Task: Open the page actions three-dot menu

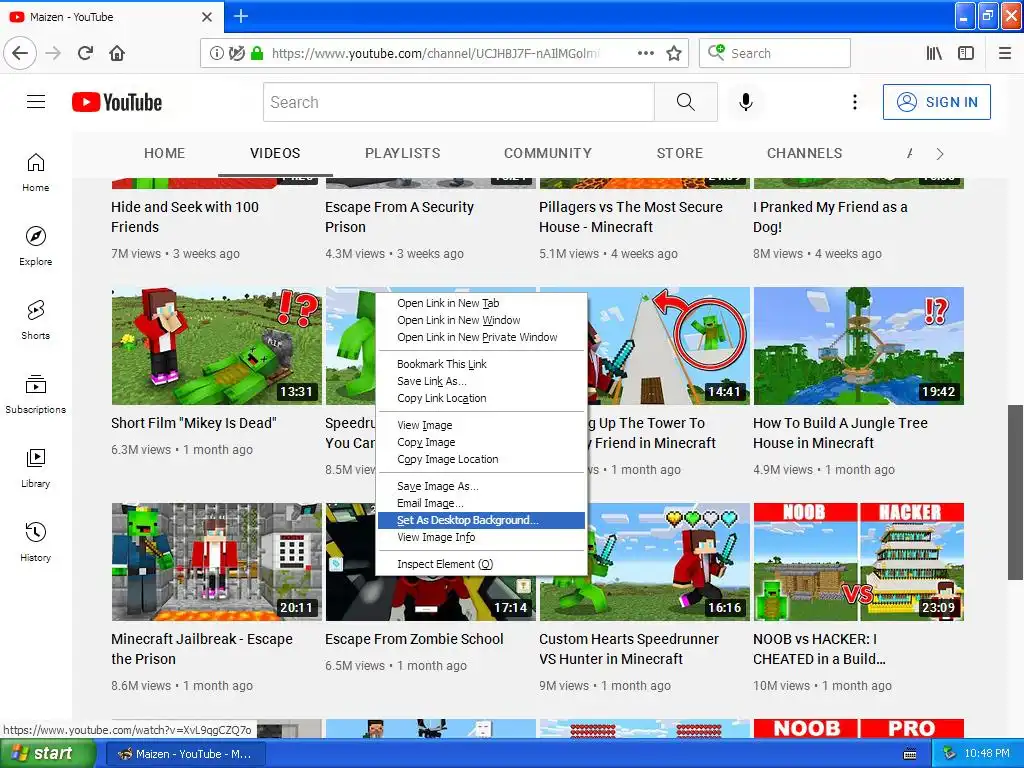Action: 646,54
